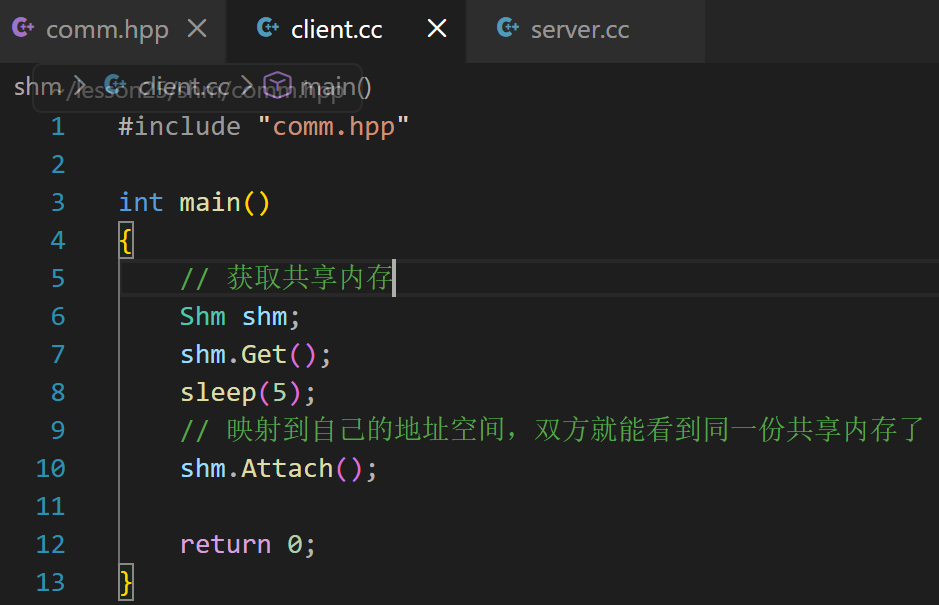
Task: Click the main() breadcrumb symbol
Action: click(336, 87)
